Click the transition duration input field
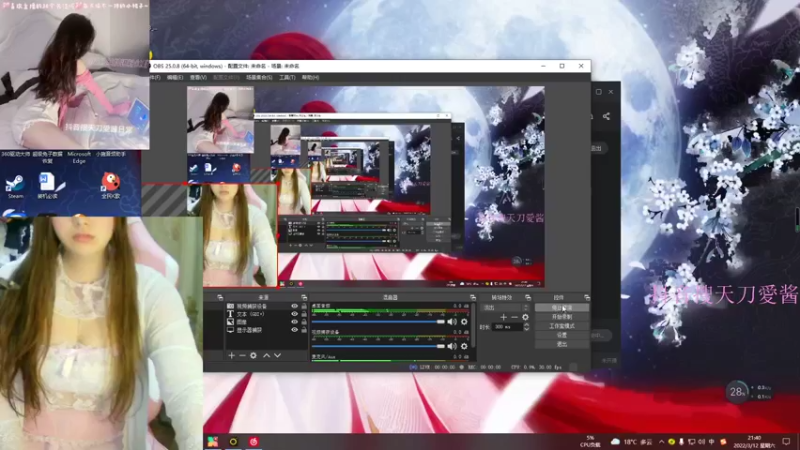The width and height of the screenshot is (800, 450). pos(507,327)
